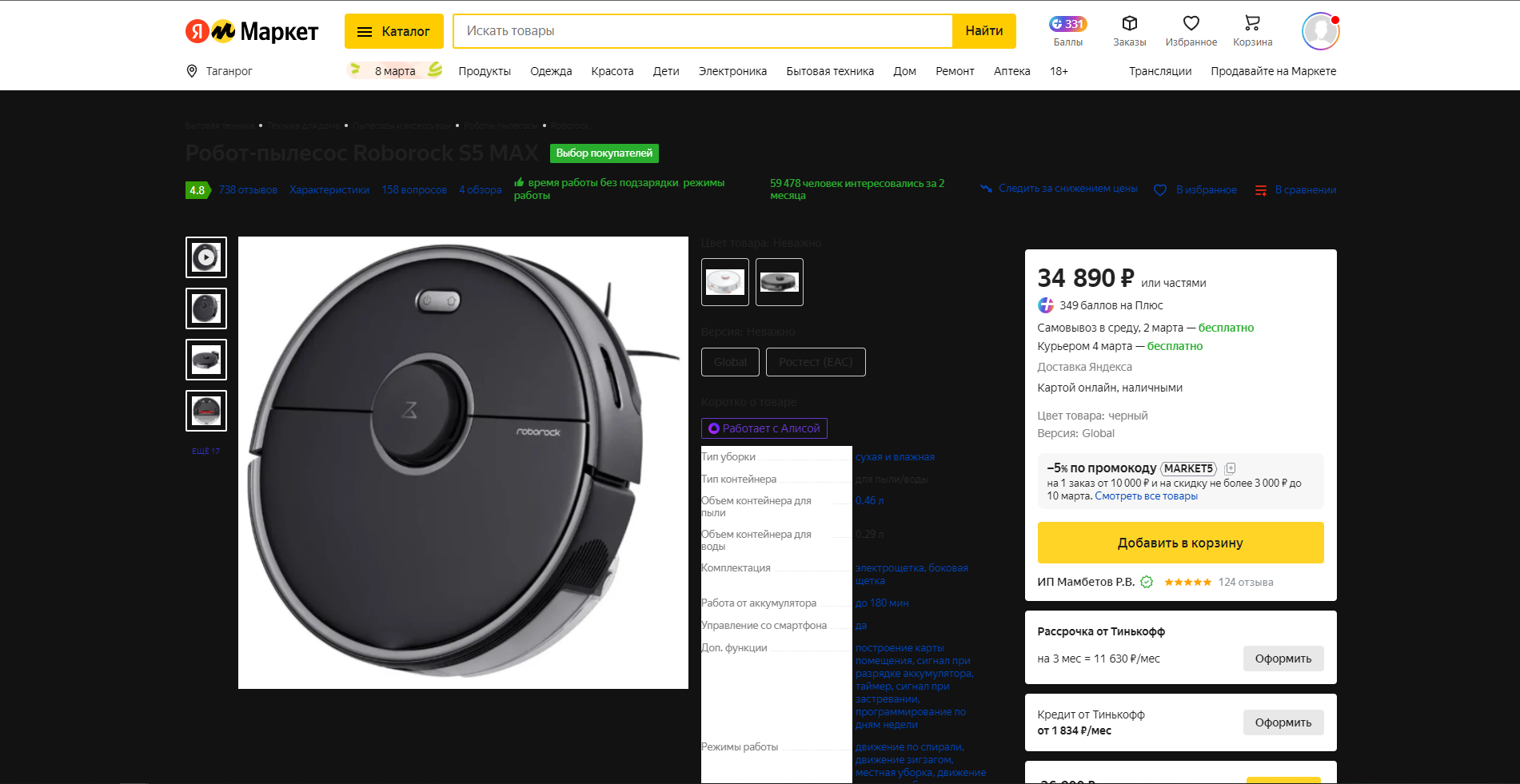Screen dimensions: 1520x784
Task: Open the до 180 мин battery link
Action: pos(882,603)
